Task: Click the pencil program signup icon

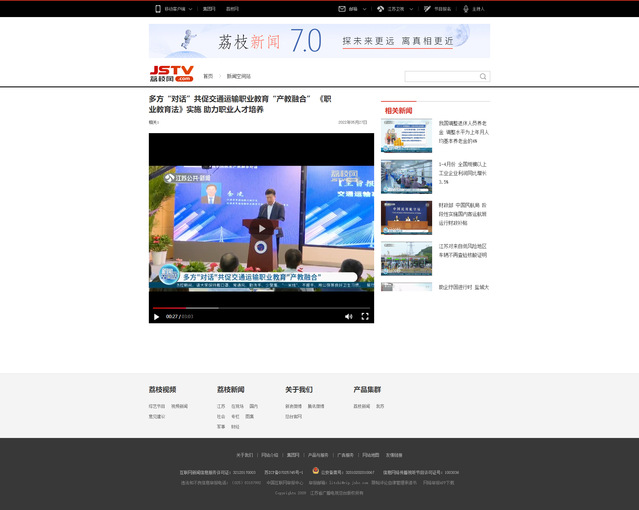Action: [x=427, y=9]
